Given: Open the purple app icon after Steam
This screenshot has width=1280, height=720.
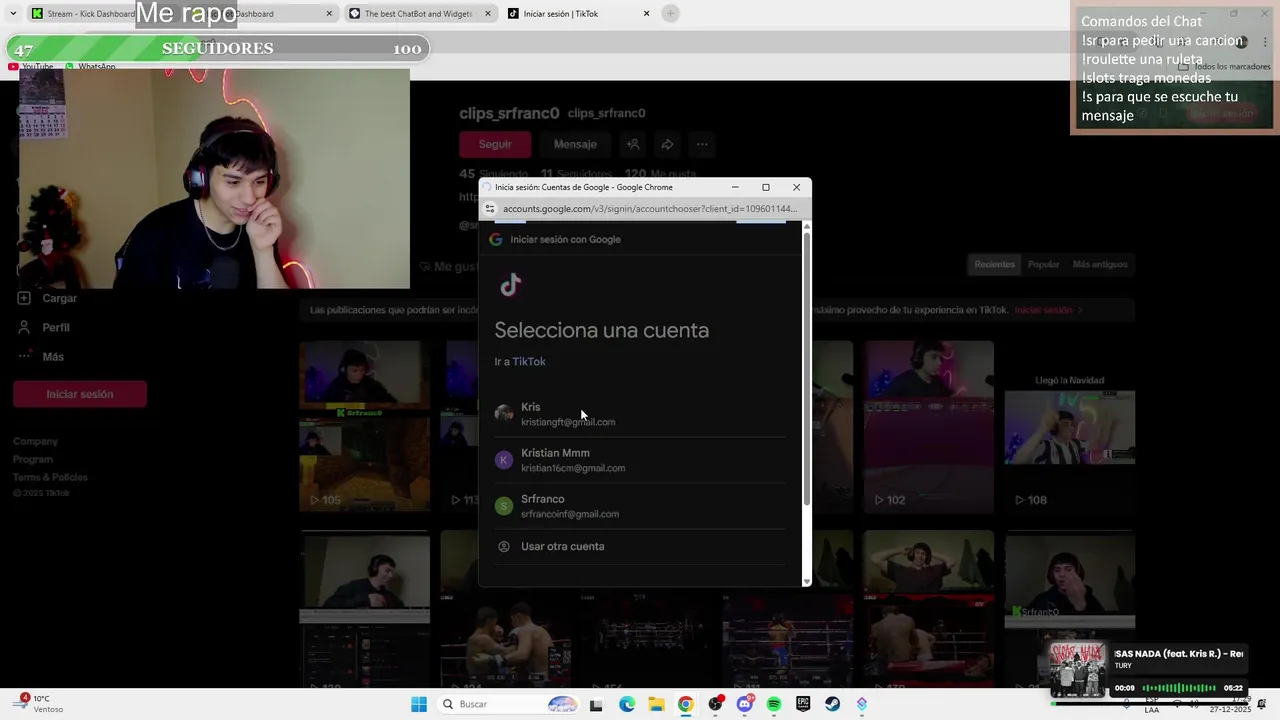Looking at the screenshot, I should (x=862, y=704).
